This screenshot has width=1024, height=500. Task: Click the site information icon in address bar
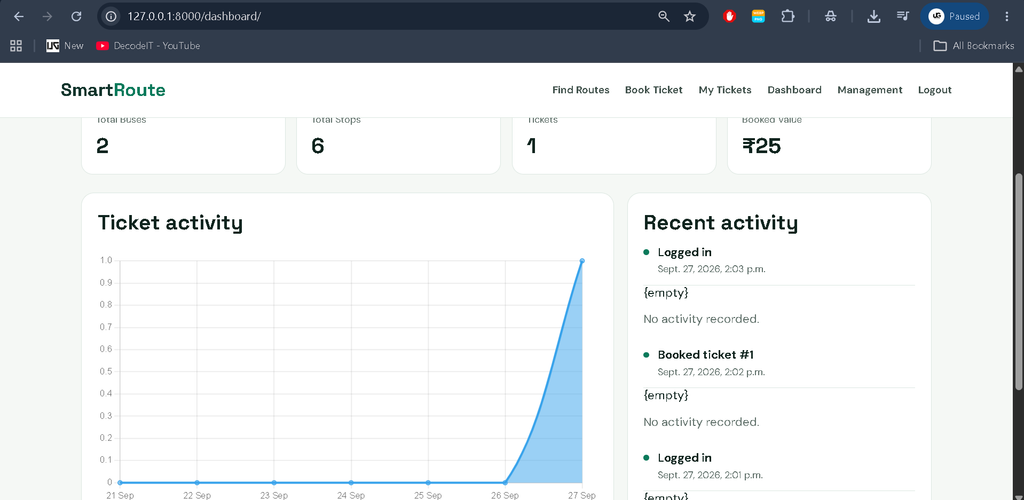[112, 16]
